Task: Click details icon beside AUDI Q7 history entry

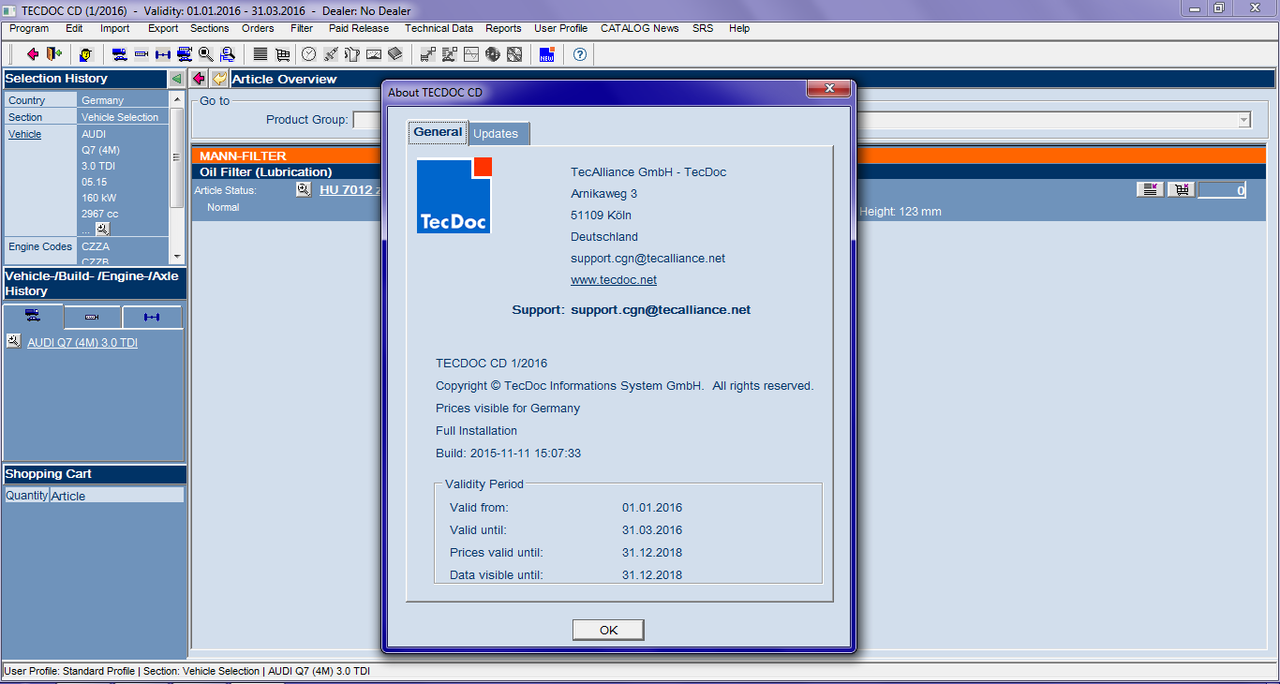Action: click(x=13, y=341)
